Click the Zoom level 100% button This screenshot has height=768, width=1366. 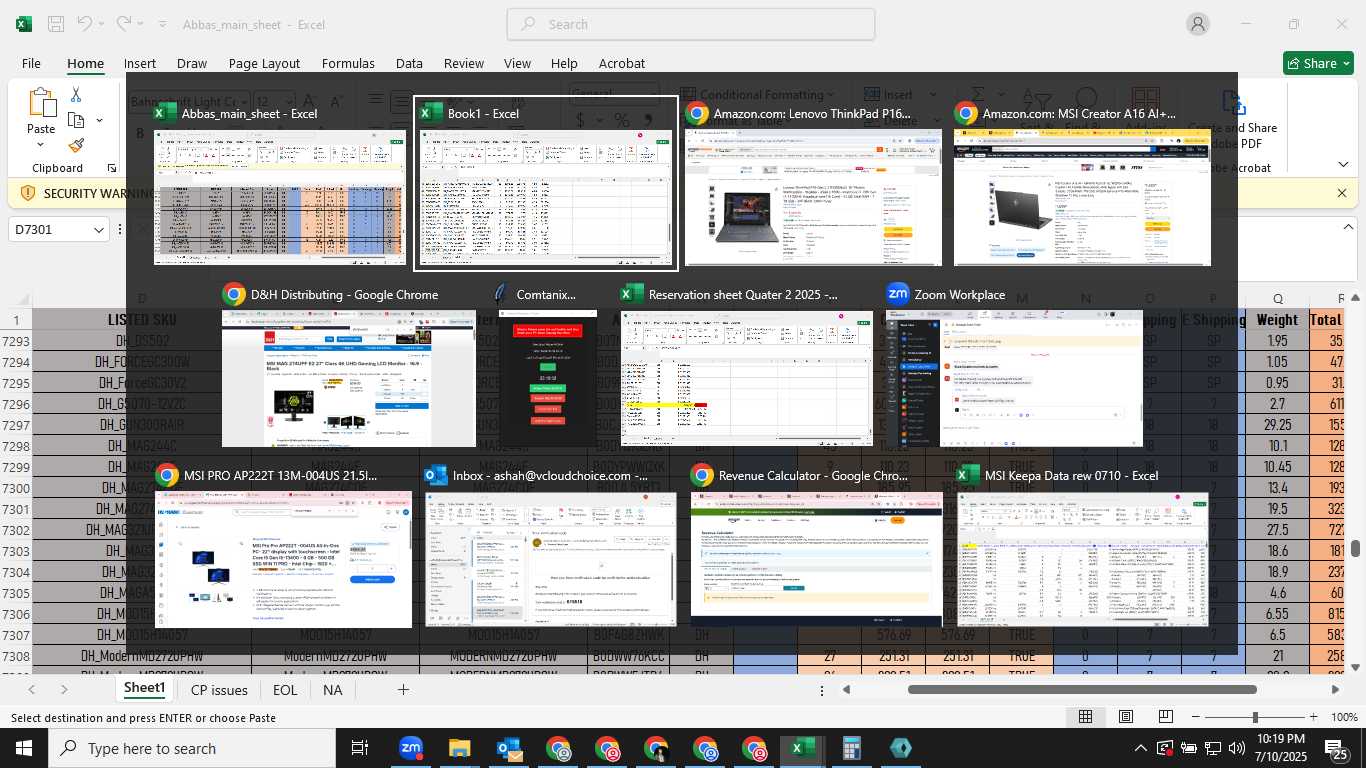coord(1344,717)
